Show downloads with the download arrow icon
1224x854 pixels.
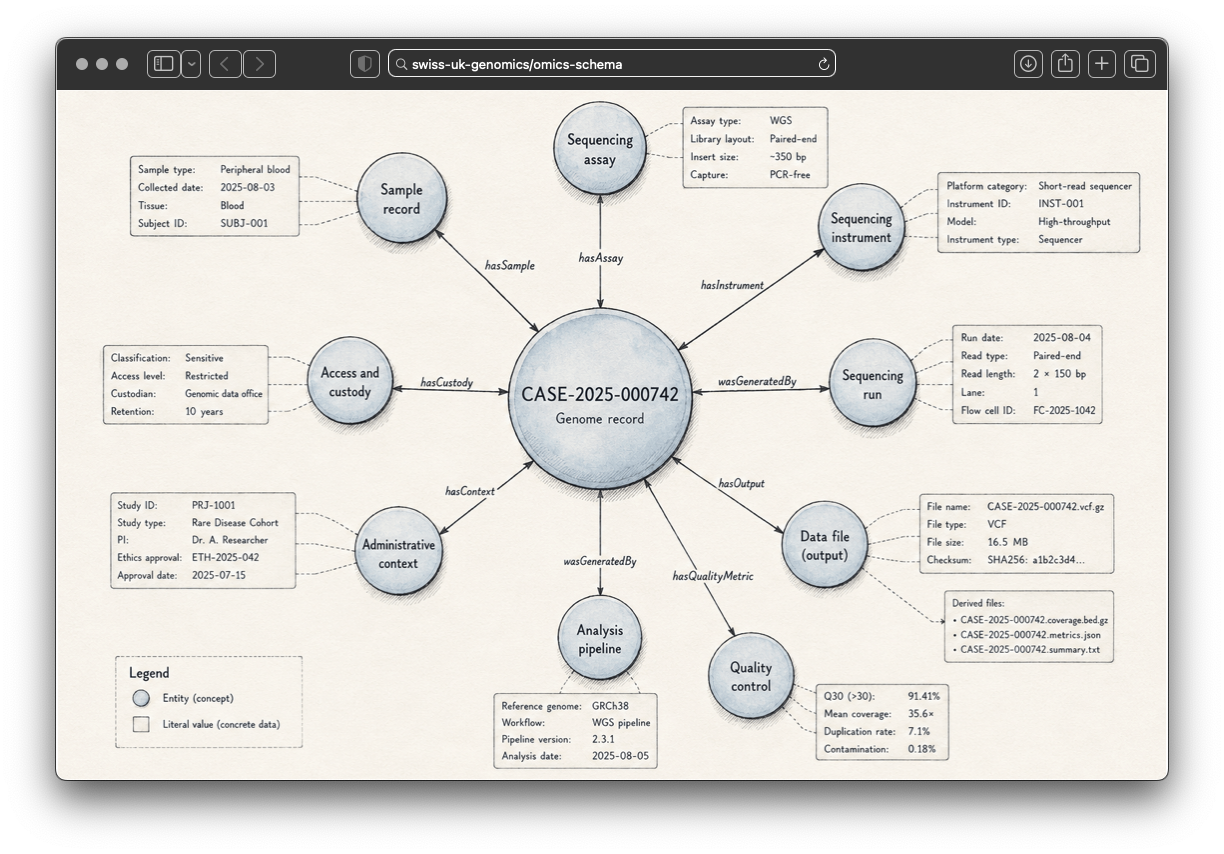tap(1028, 64)
